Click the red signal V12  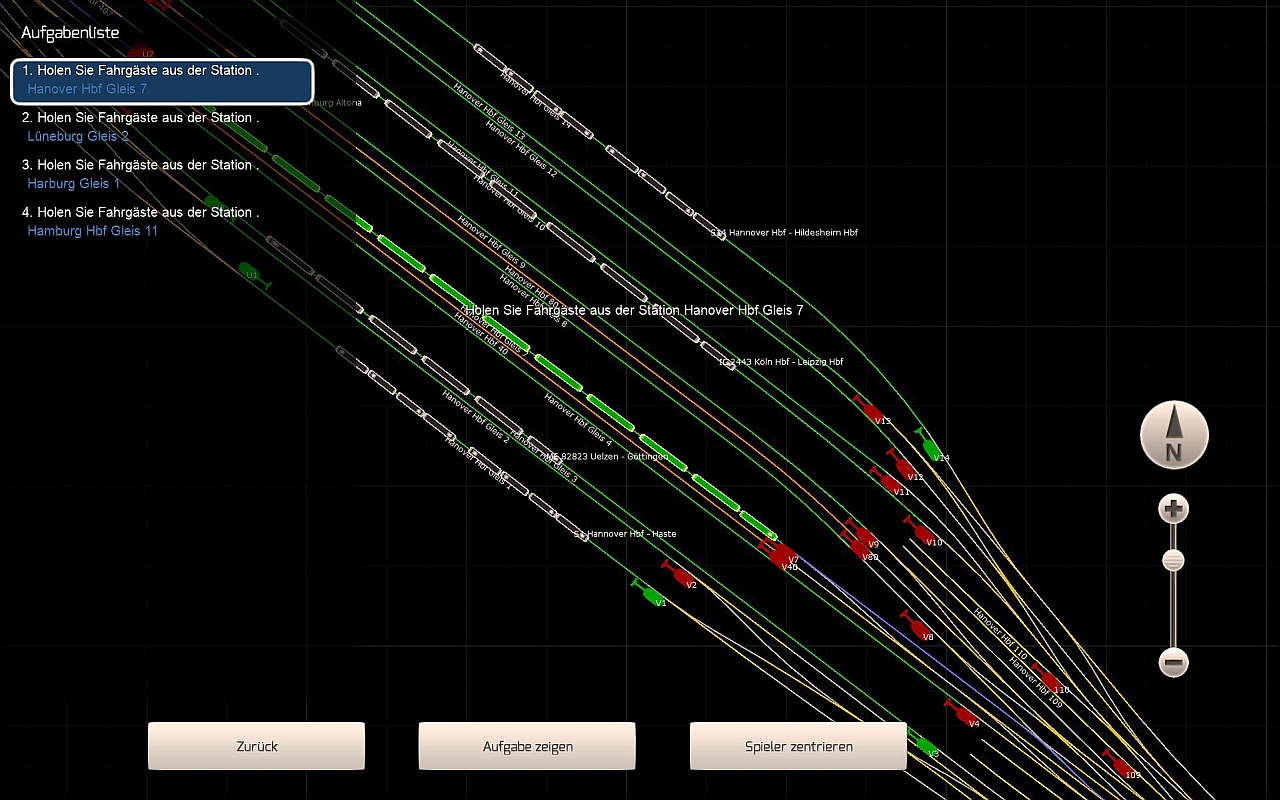point(903,466)
